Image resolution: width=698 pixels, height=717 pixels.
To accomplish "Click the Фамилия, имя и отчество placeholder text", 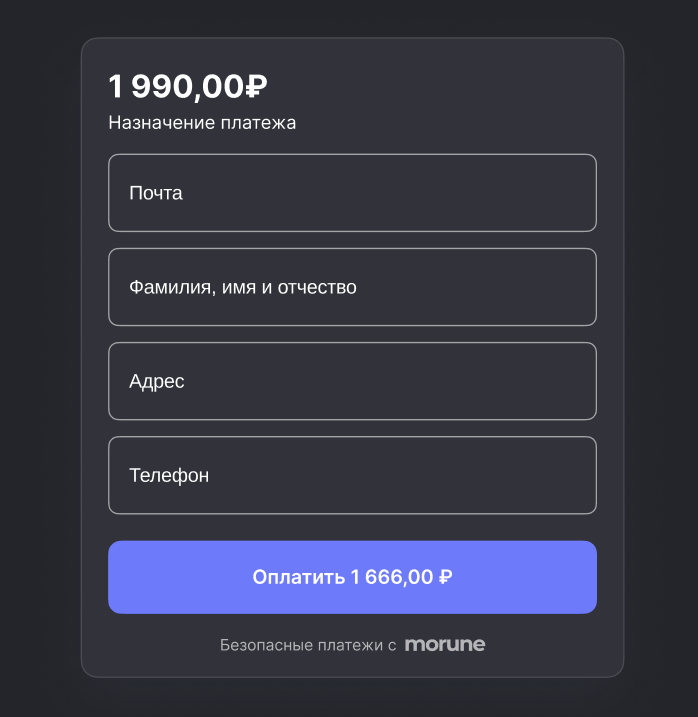I will tap(243, 288).
